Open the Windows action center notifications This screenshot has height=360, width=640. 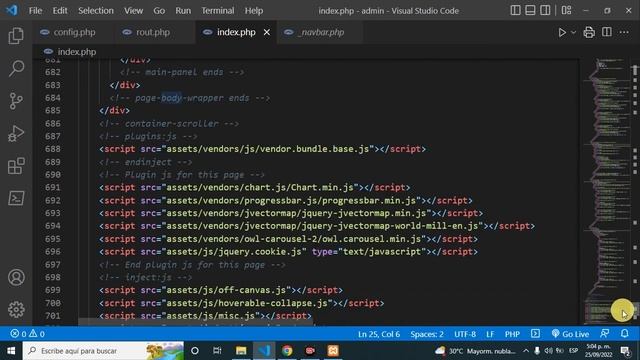pos(625,351)
